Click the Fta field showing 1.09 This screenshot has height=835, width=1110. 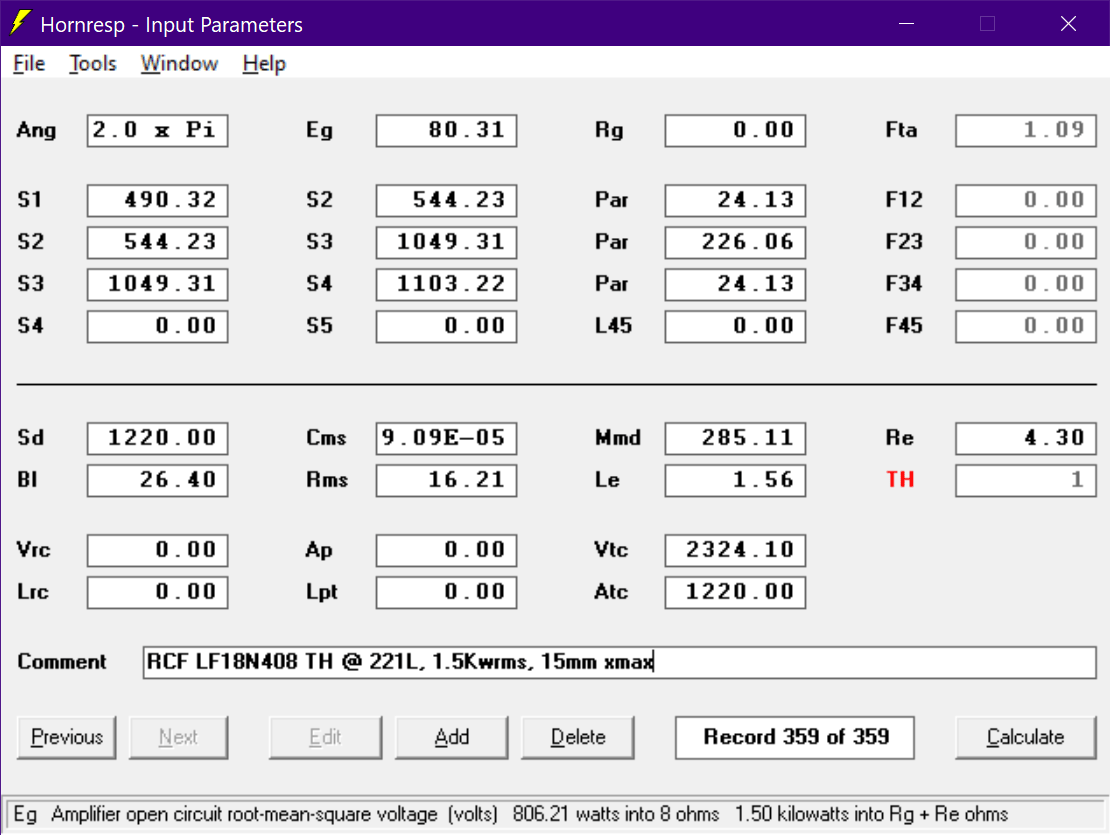pyautogui.click(x=1026, y=130)
